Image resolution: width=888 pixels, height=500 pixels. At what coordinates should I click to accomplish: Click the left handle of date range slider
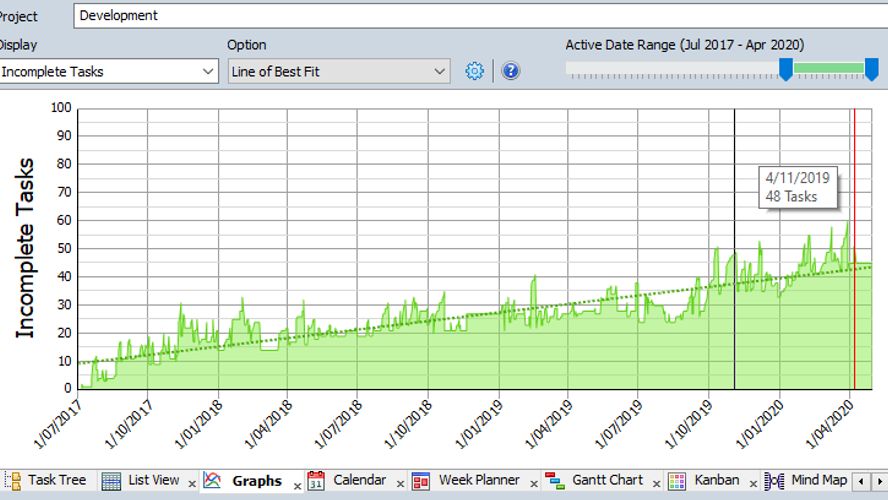(786, 69)
